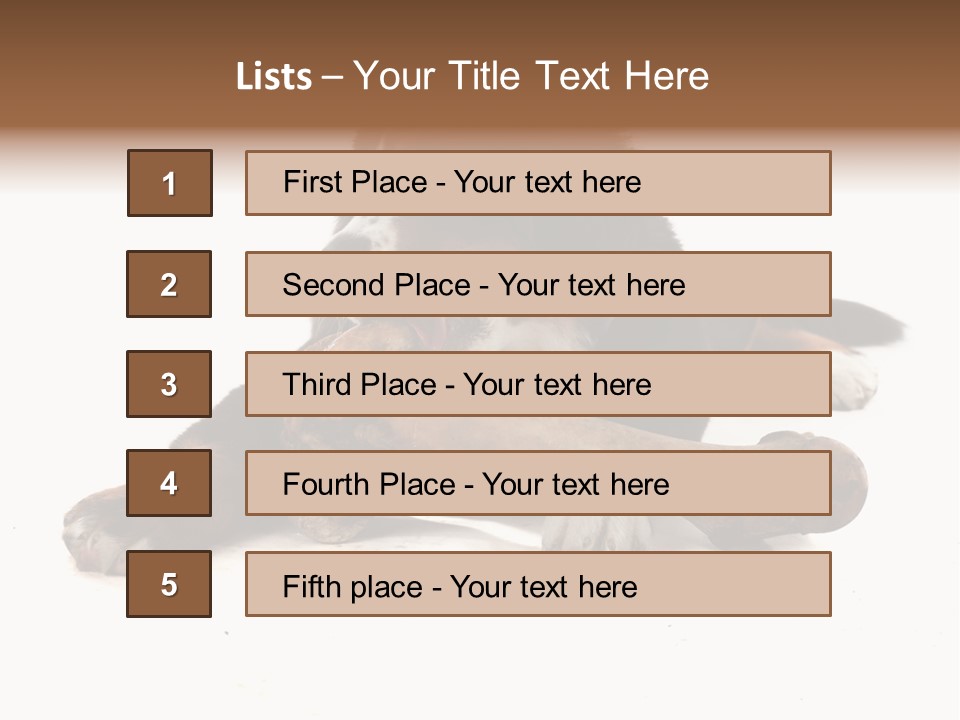This screenshot has height=720, width=960.
Task: Click "Your text here" in the Third Place bar
Action: pos(557,385)
